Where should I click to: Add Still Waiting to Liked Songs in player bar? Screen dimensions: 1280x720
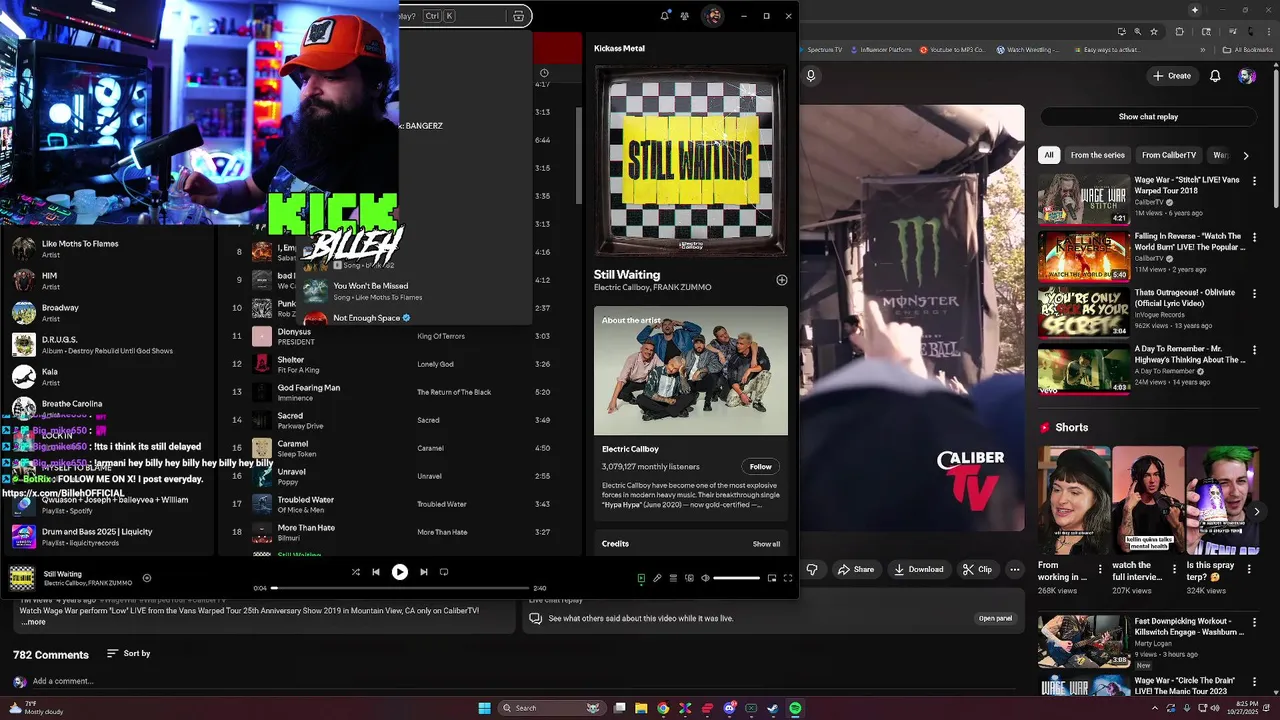(147, 578)
